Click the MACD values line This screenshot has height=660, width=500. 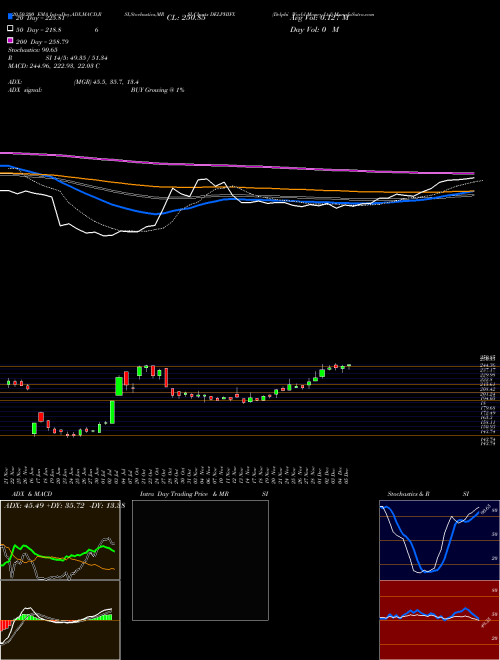point(54,66)
